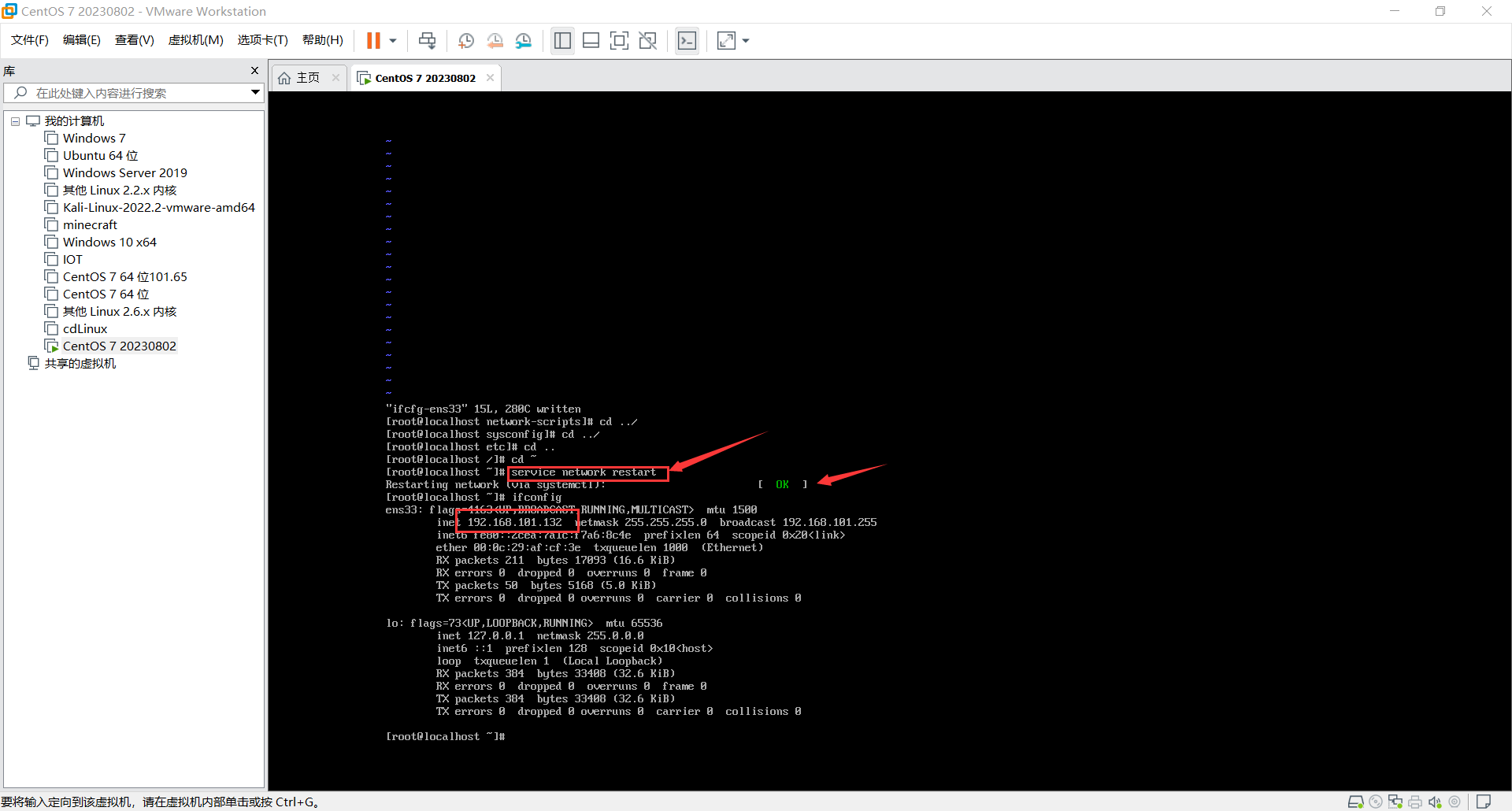The image size is (1512, 811).
Task: Open the stretch display dropdown arrow
Action: pyautogui.click(x=746, y=41)
